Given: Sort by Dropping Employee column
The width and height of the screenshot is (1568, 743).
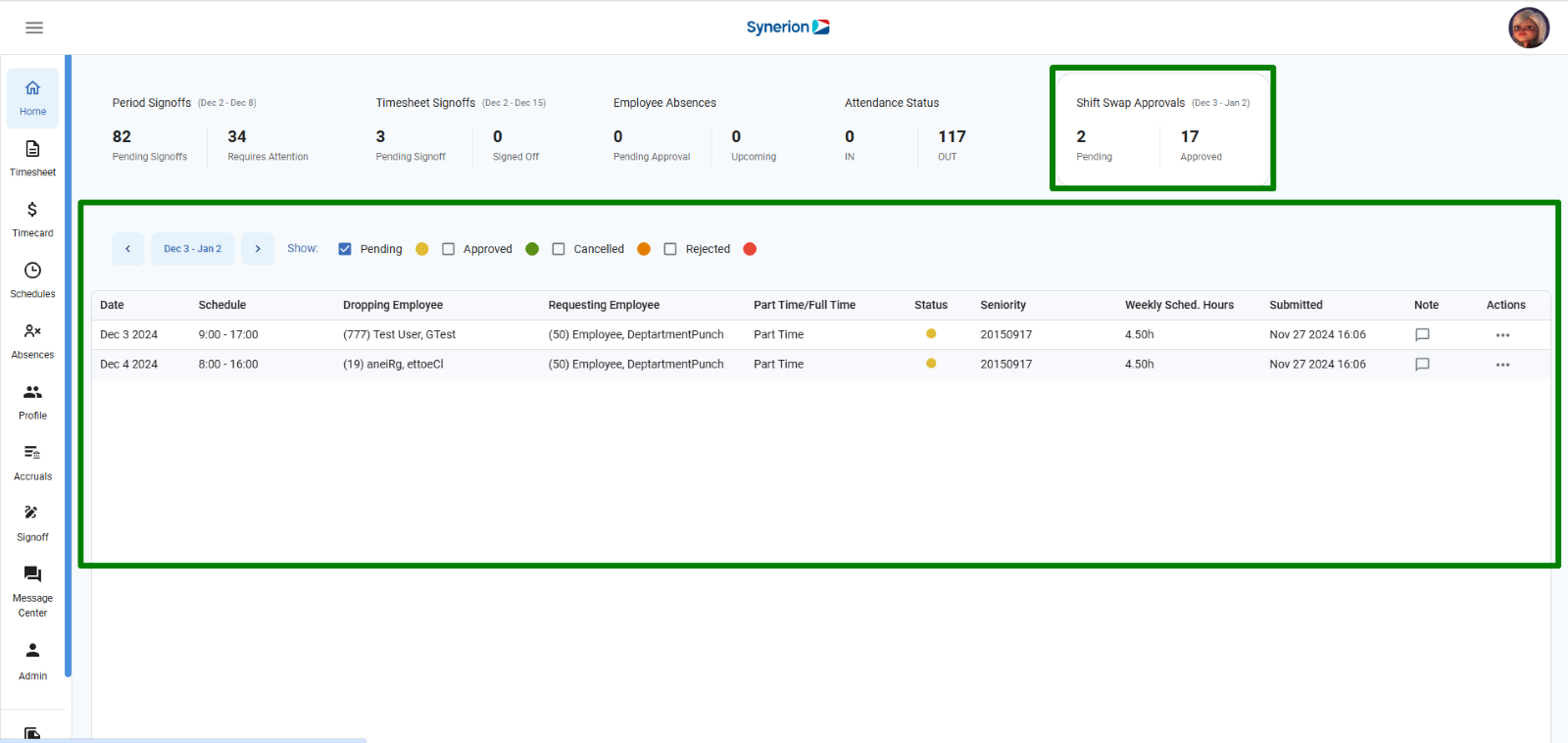Looking at the screenshot, I should pyautogui.click(x=393, y=305).
